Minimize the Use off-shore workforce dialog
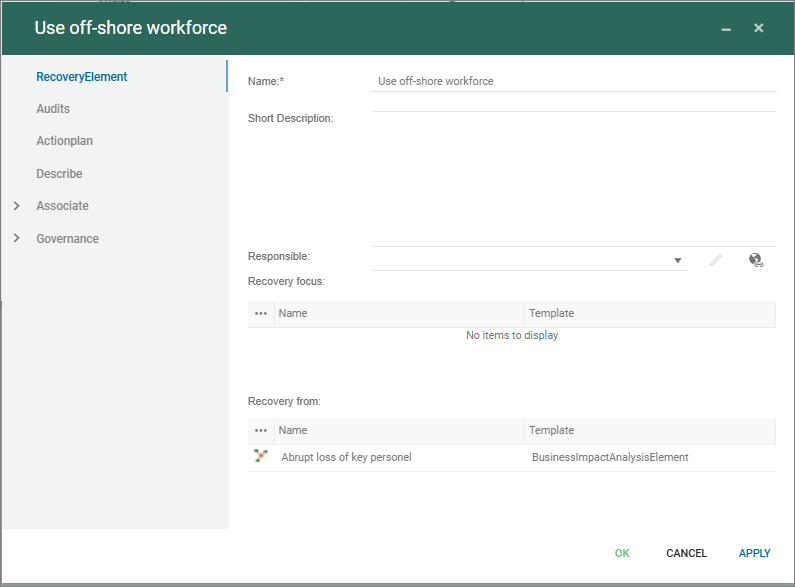 coord(727,29)
